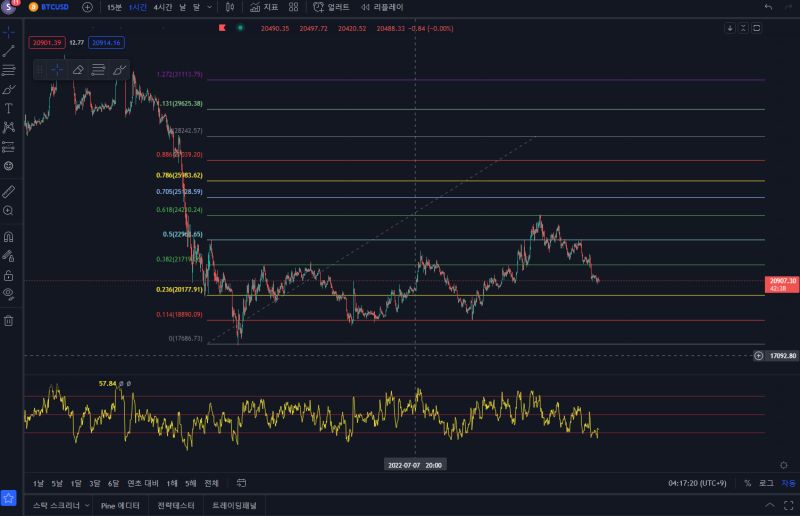The image size is (800, 516).
Task: Expand the timeframe interval dropdown arrow
Action: pos(209,7)
